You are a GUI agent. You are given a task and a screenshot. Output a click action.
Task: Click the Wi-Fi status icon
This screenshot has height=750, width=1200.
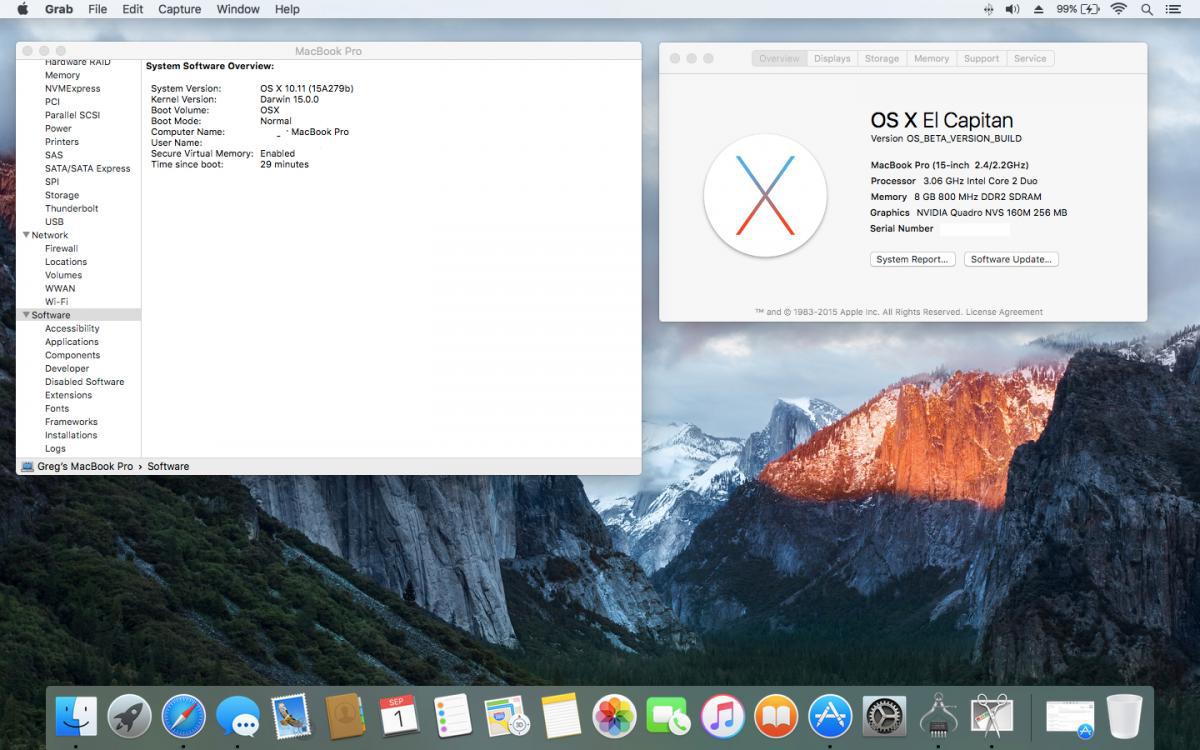pyautogui.click(x=1118, y=9)
